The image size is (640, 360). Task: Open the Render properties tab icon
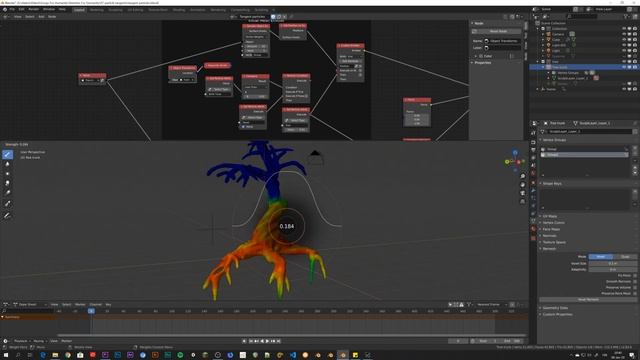coord(533,142)
